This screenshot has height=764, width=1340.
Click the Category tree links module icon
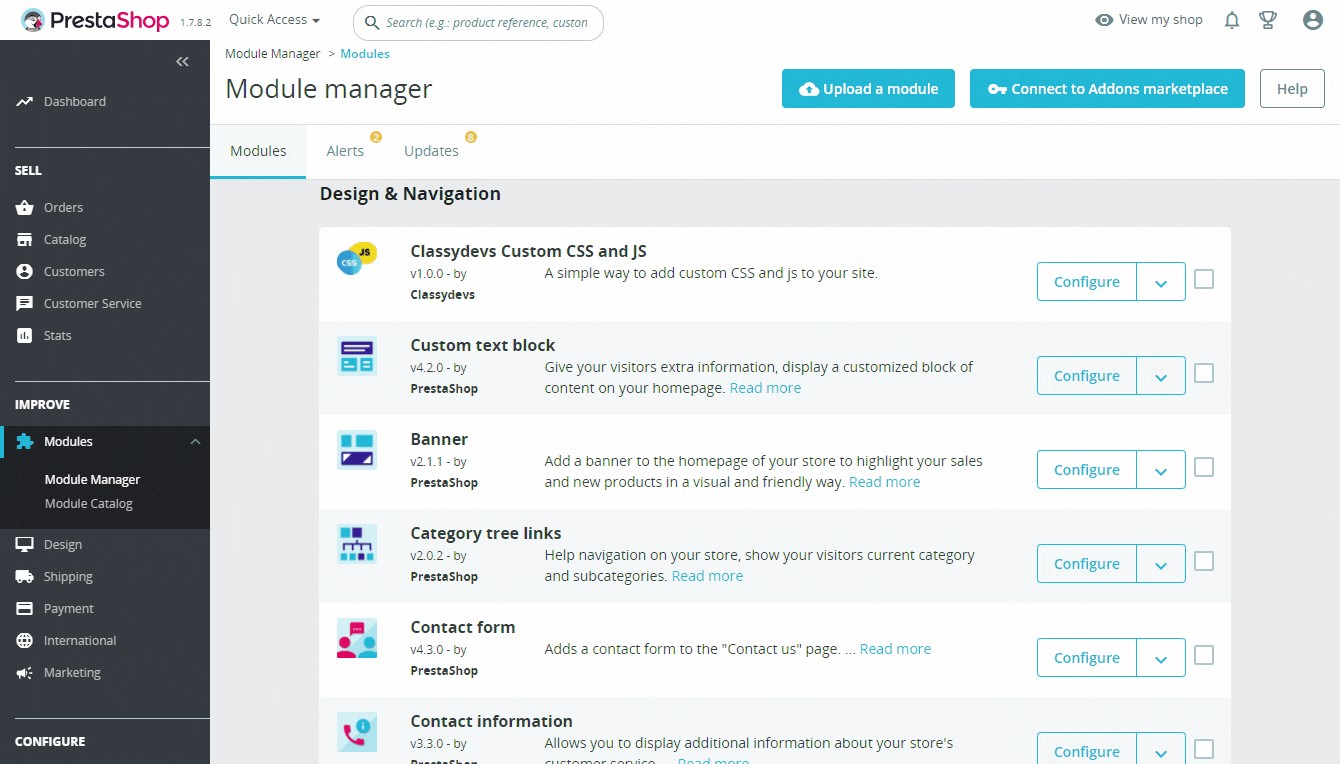click(x=357, y=544)
